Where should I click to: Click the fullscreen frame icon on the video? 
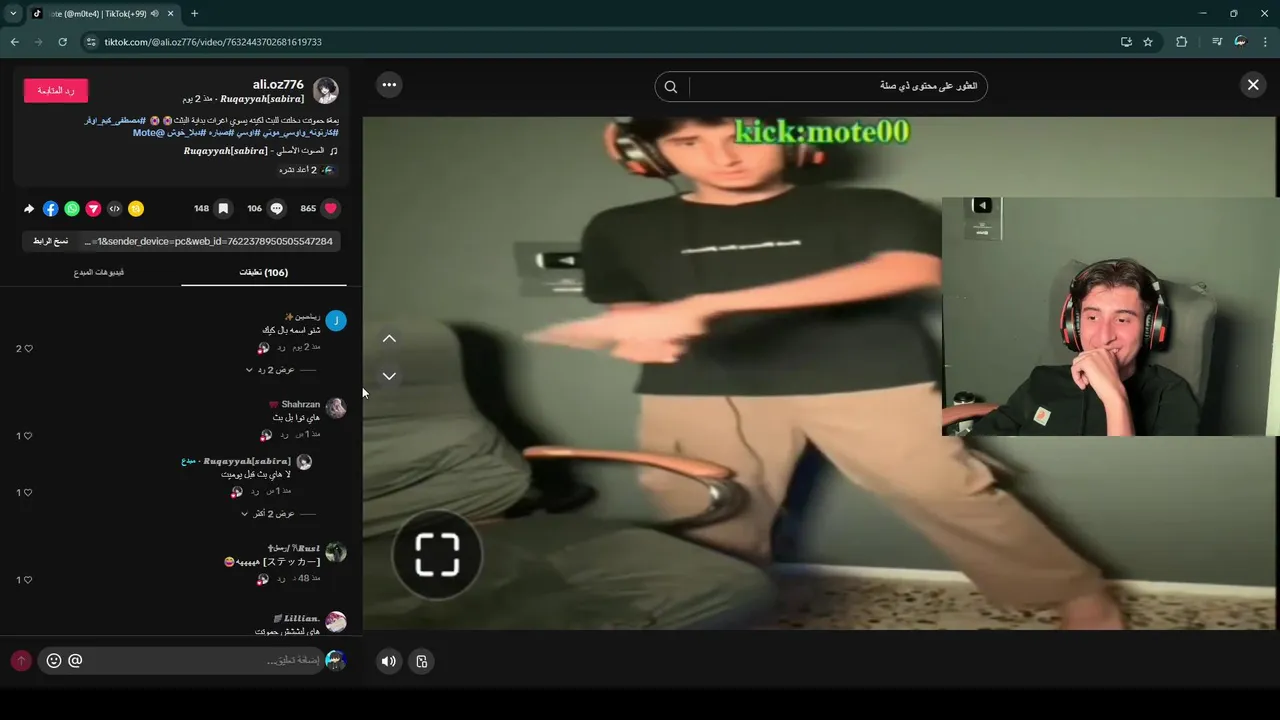click(437, 555)
